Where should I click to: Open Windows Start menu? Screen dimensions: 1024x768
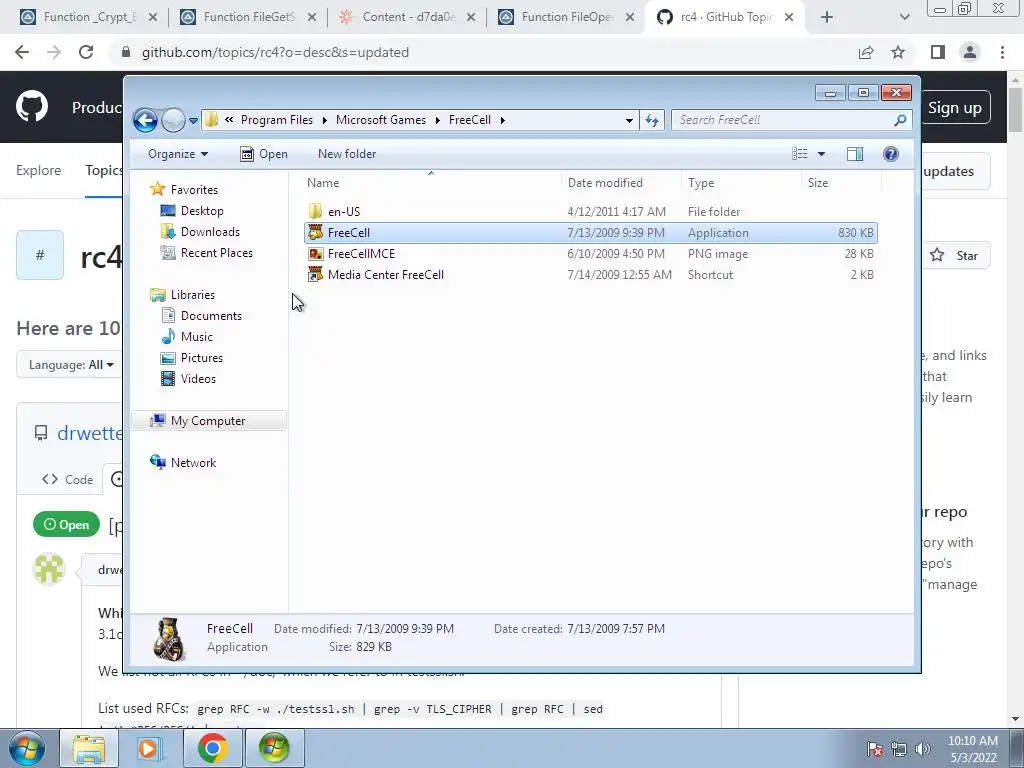tap(26, 748)
